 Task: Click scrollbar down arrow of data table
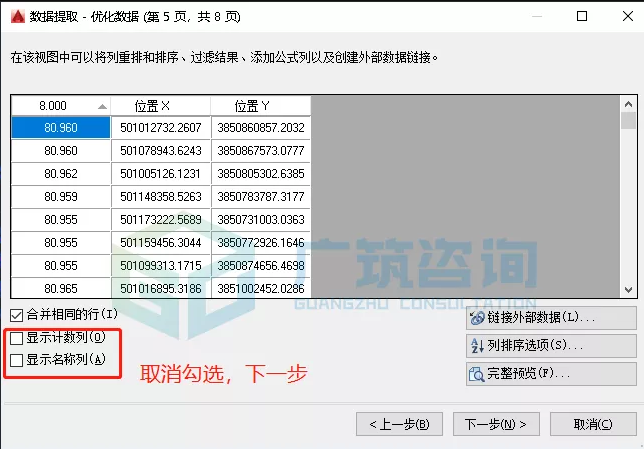[628, 290]
